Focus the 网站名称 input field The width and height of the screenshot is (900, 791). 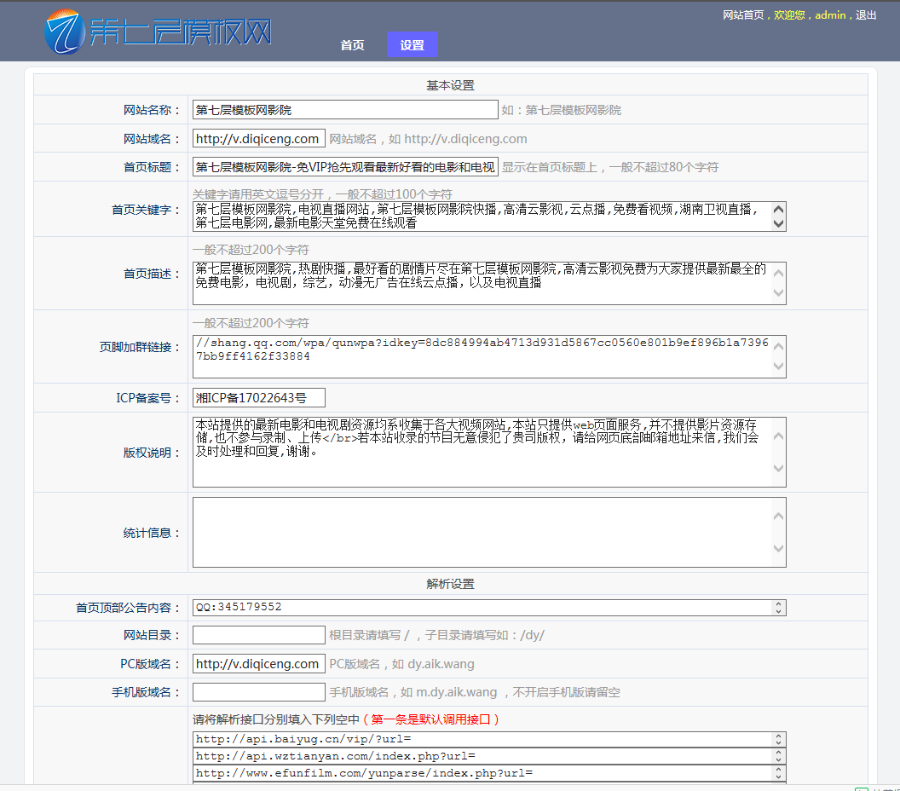coord(345,110)
